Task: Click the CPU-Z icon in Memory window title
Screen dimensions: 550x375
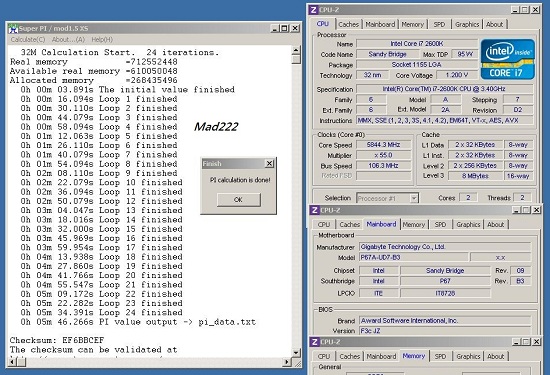Action: [315, 342]
